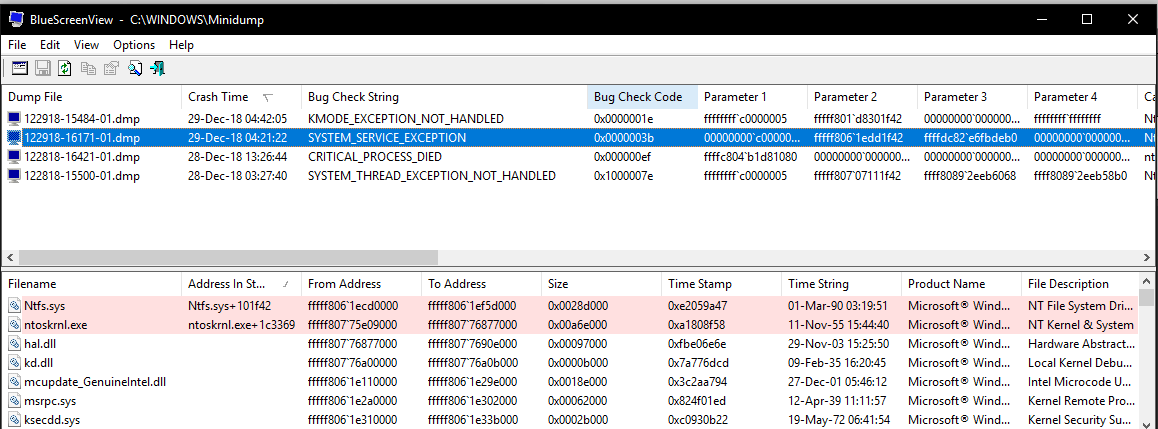1158x429 pixels.
Task: Click the kd.dll file icon
Action: click(x=15, y=363)
